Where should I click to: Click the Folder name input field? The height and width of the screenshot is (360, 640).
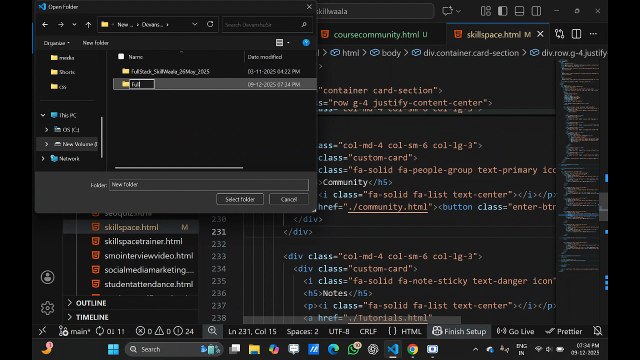[x=209, y=184]
